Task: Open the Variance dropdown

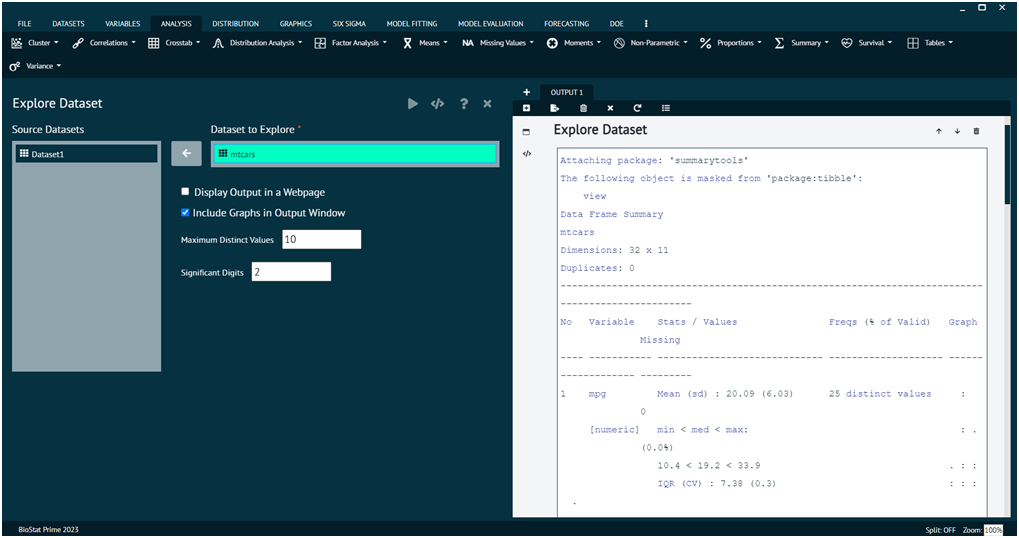Action: (35, 66)
